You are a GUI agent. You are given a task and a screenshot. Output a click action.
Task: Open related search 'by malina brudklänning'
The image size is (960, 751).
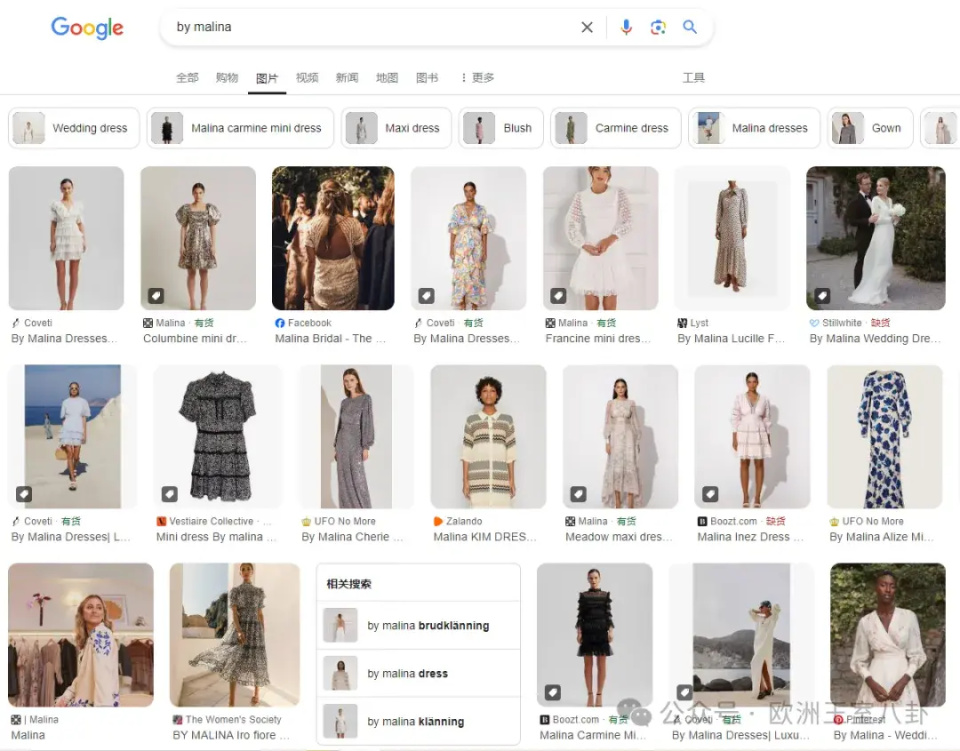(x=419, y=626)
